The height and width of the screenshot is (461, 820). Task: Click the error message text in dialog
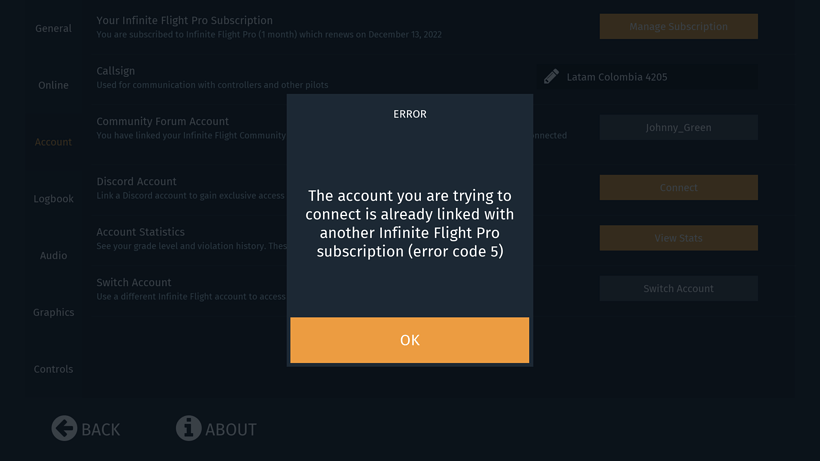(x=409, y=223)
